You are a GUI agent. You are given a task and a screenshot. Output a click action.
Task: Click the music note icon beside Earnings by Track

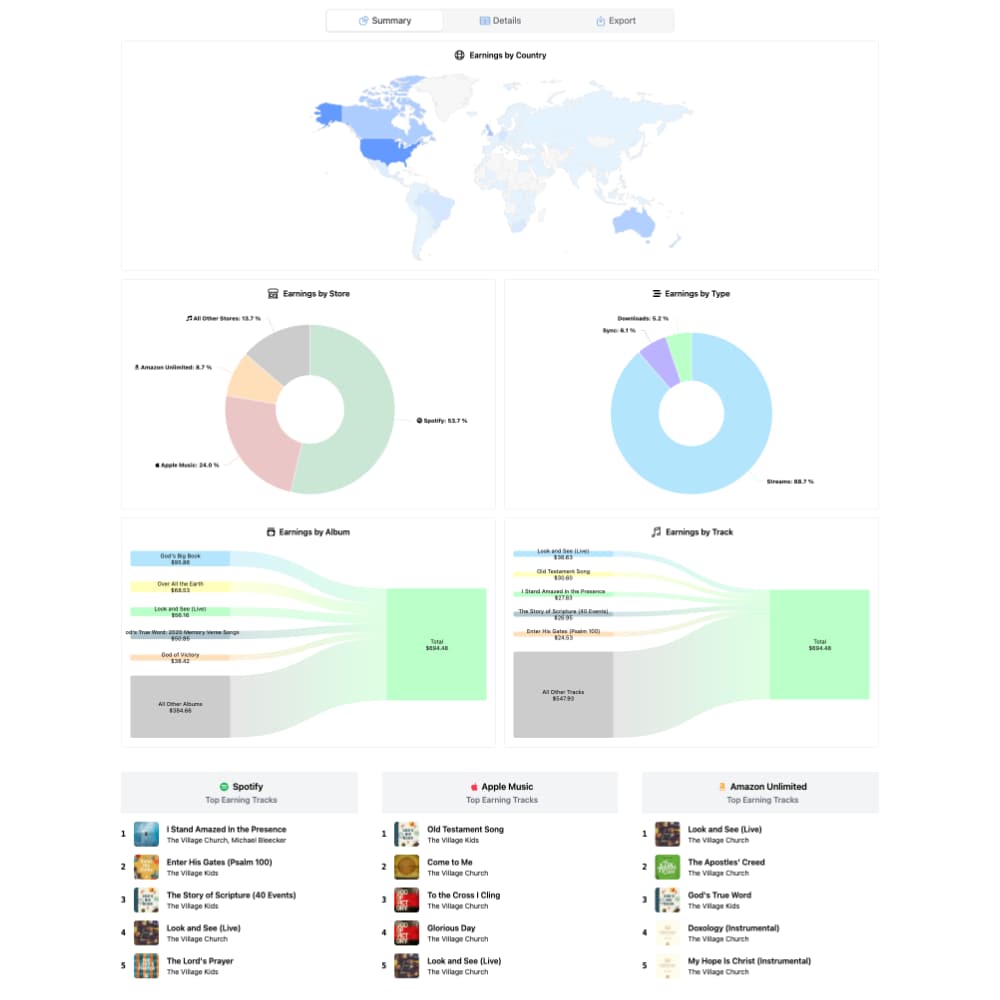pyautogui.click(x=656, y=532)
